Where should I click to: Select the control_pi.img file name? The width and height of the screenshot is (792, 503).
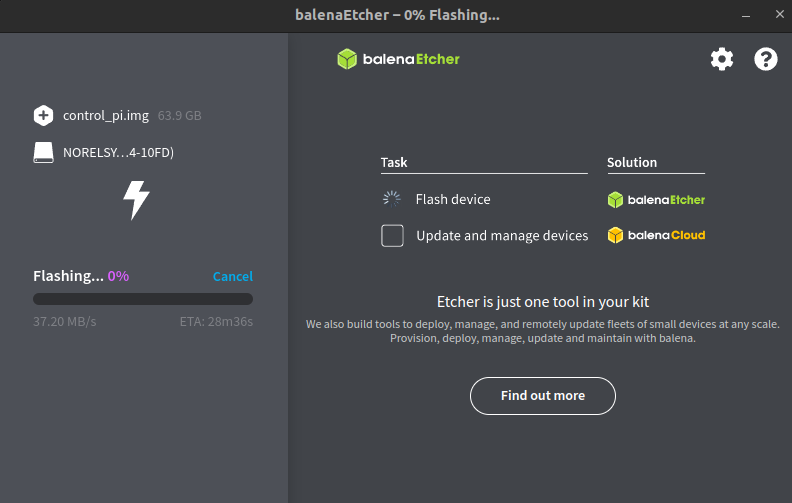pyautogui.click(x=106, y=115)
